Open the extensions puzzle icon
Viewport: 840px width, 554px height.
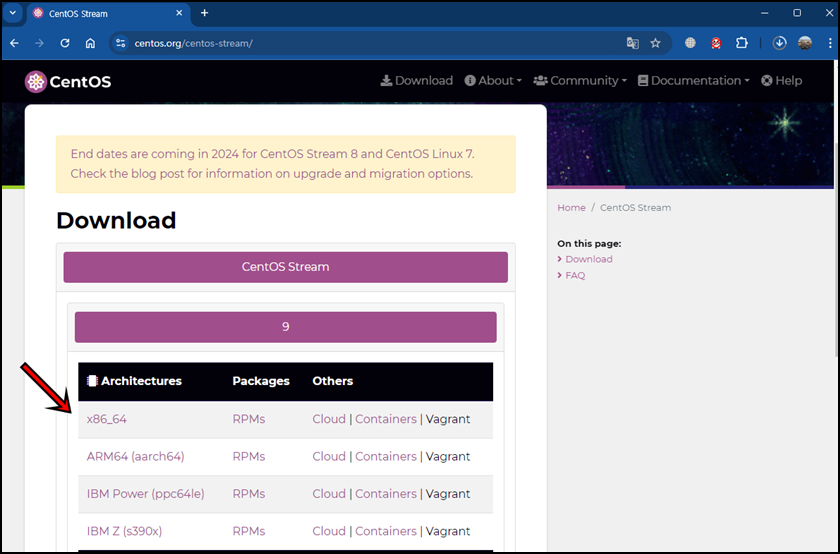[742, 43]
